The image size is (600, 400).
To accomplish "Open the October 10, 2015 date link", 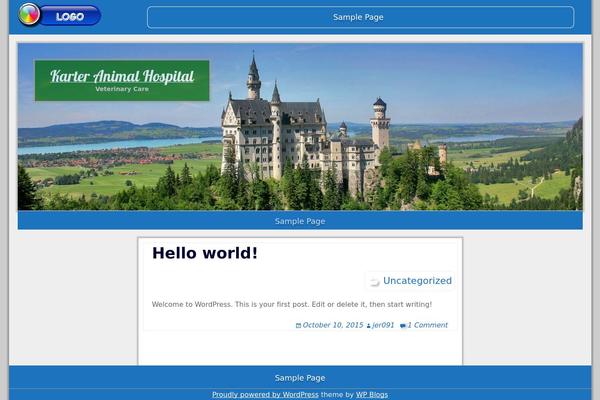I will click(333, 325).
